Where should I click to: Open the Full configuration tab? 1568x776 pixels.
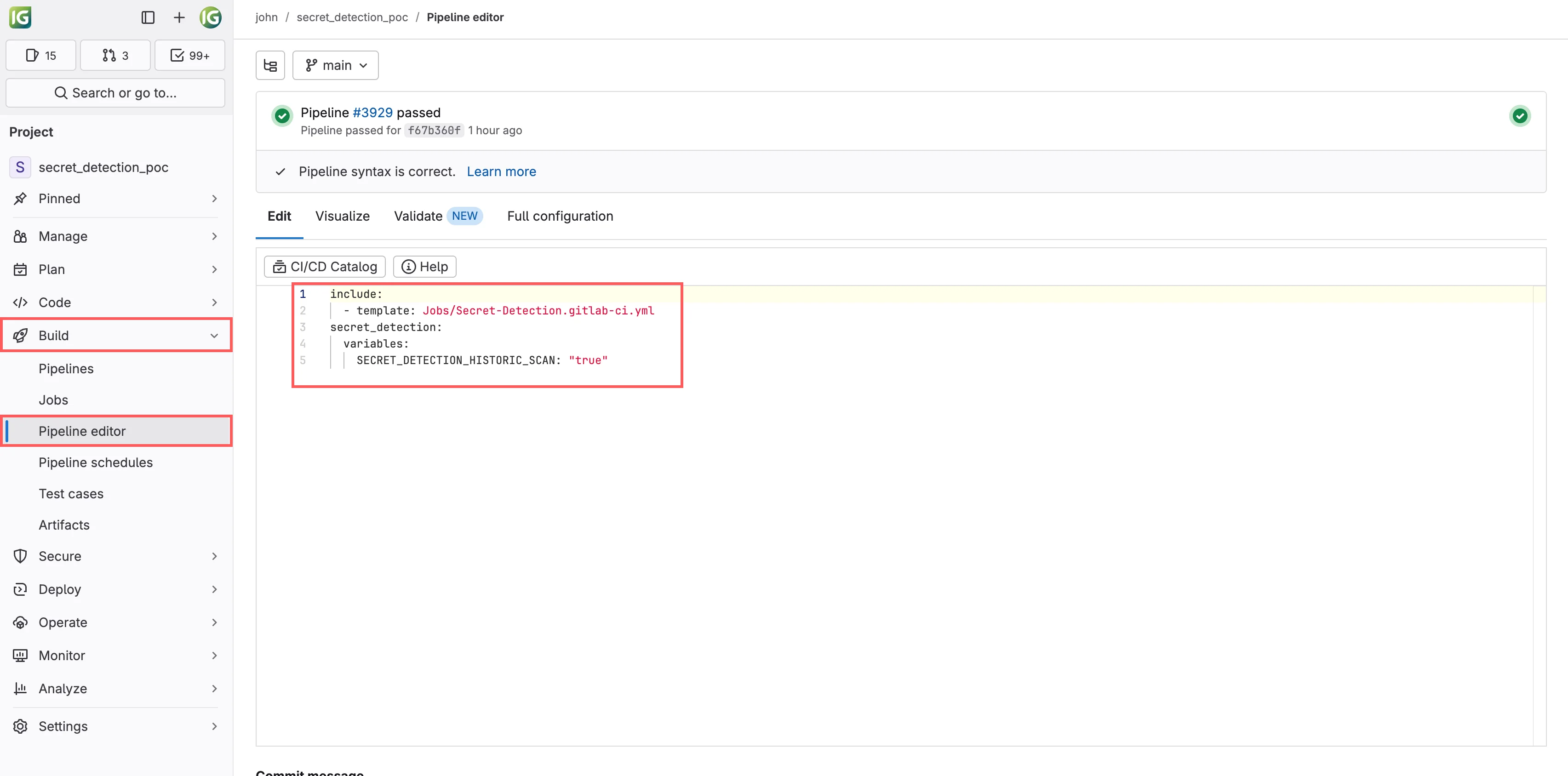click(560, 216)
